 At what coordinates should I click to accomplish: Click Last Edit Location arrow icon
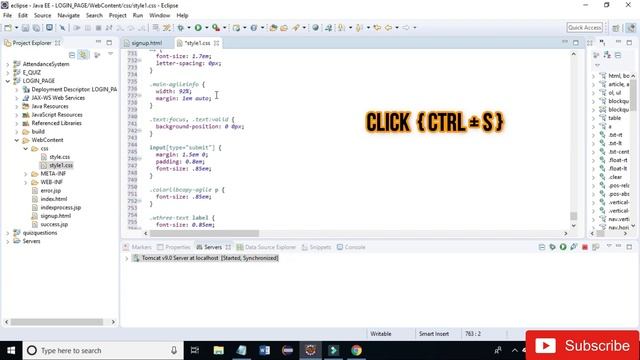click(x=377, y=28)
